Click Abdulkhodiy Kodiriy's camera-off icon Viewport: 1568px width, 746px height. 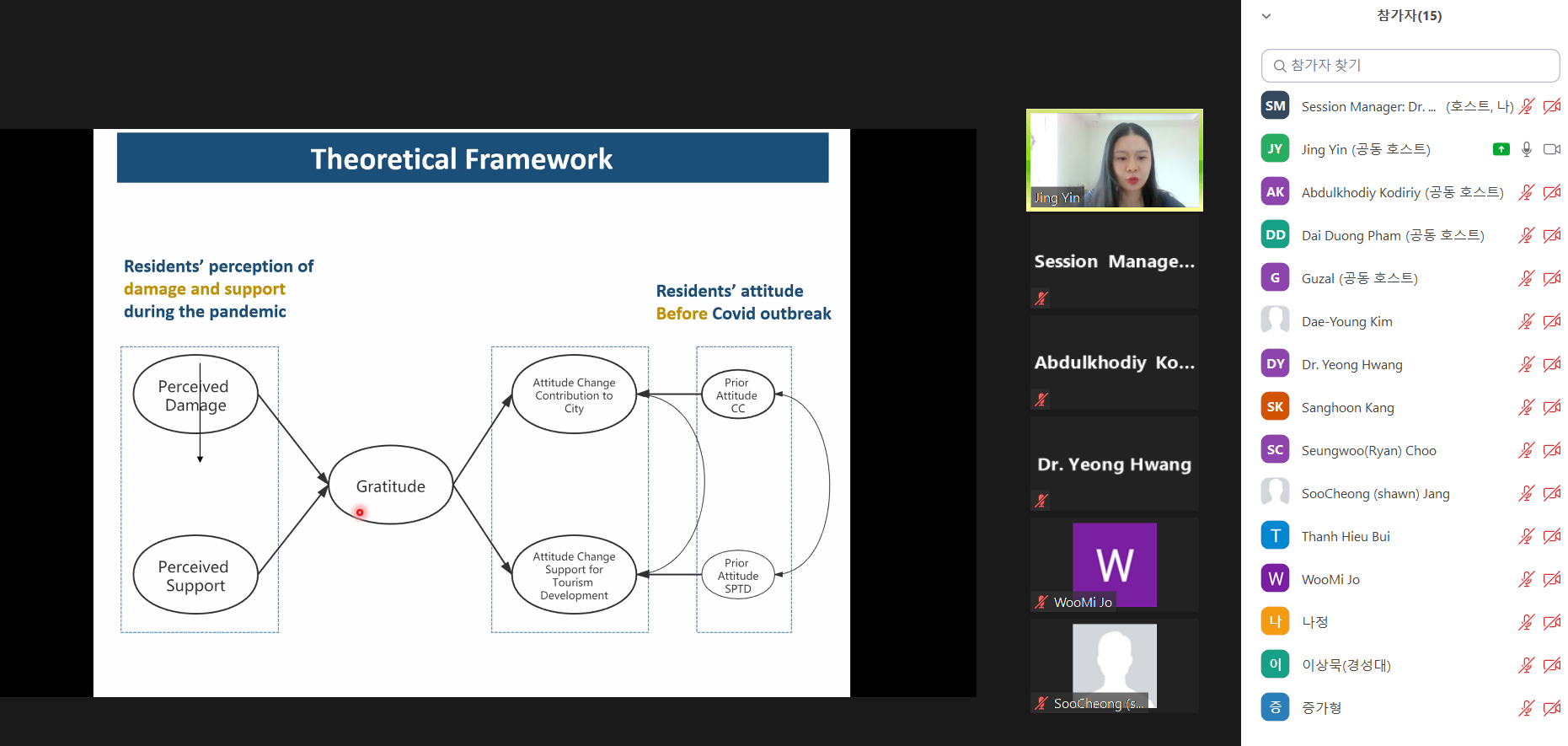pyautogui.click(x=1552, y=192)
